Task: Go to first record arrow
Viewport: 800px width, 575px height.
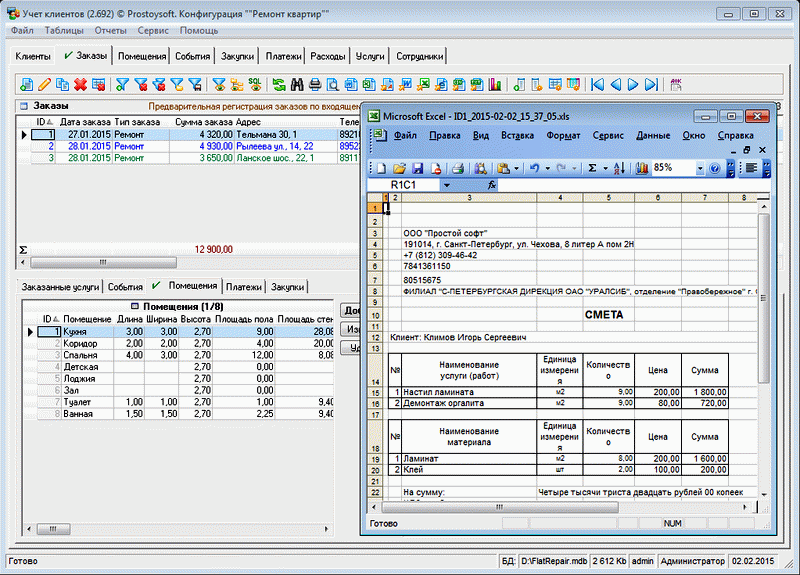Action: click(x=597, y=84)
